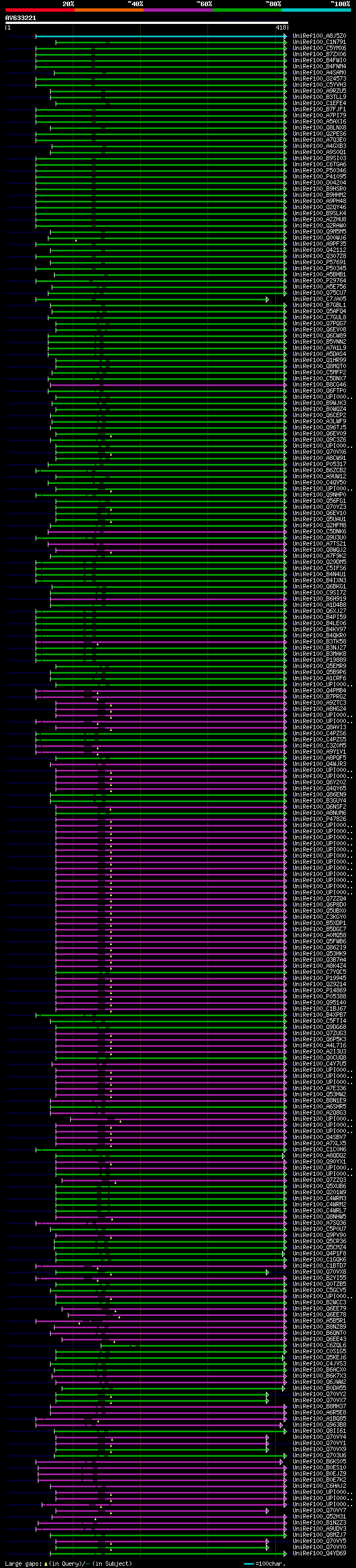Screen dimensions: 356x1568
Task: Select hit UniRef100_C4PZS6
Action: coord(319,734)
